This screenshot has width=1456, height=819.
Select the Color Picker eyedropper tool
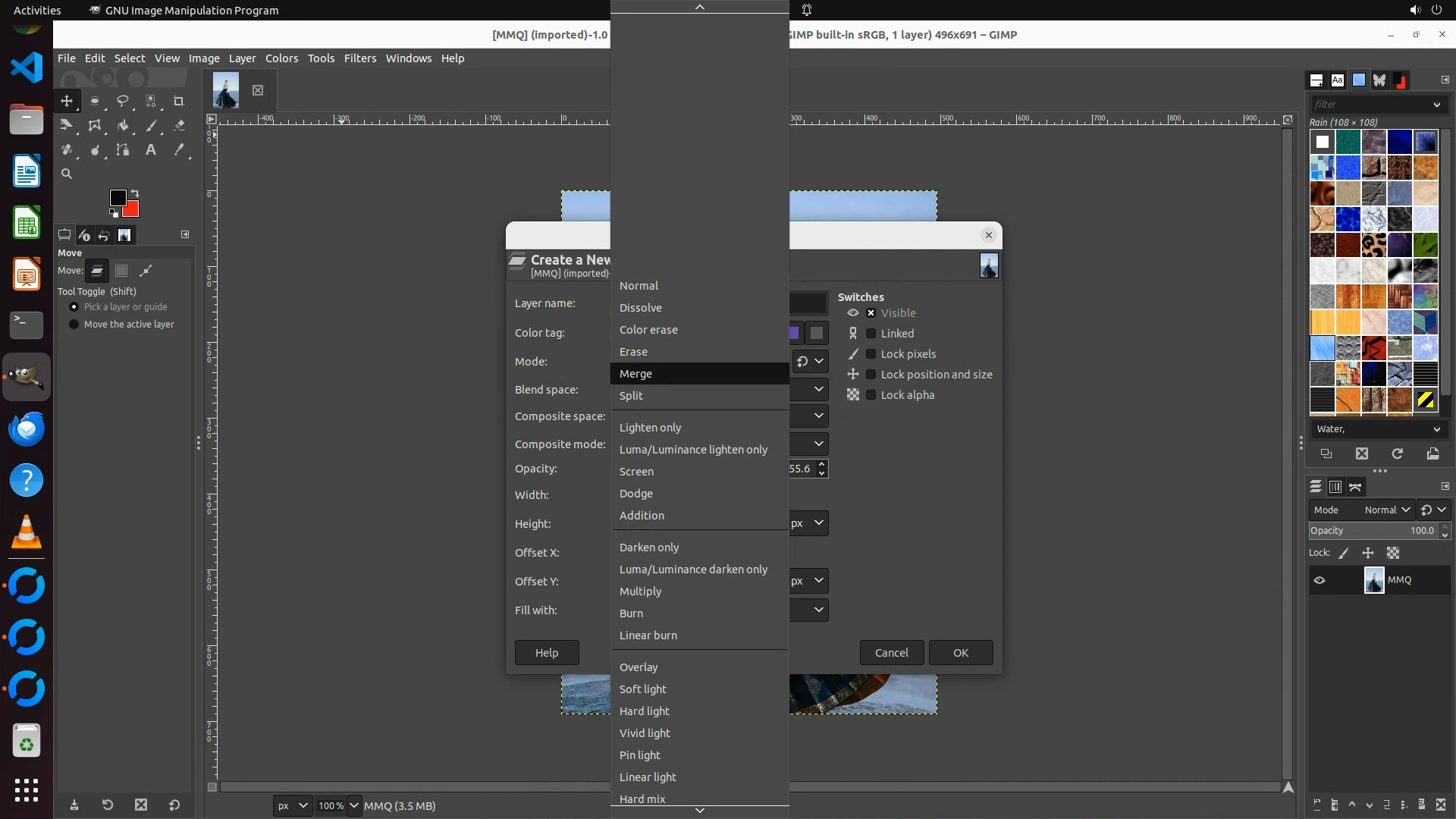pos(179,149)
